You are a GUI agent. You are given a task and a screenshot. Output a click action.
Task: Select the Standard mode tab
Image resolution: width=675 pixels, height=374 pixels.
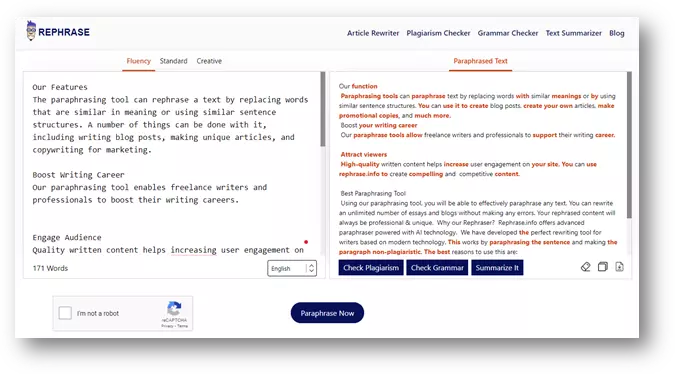(173, 61)
